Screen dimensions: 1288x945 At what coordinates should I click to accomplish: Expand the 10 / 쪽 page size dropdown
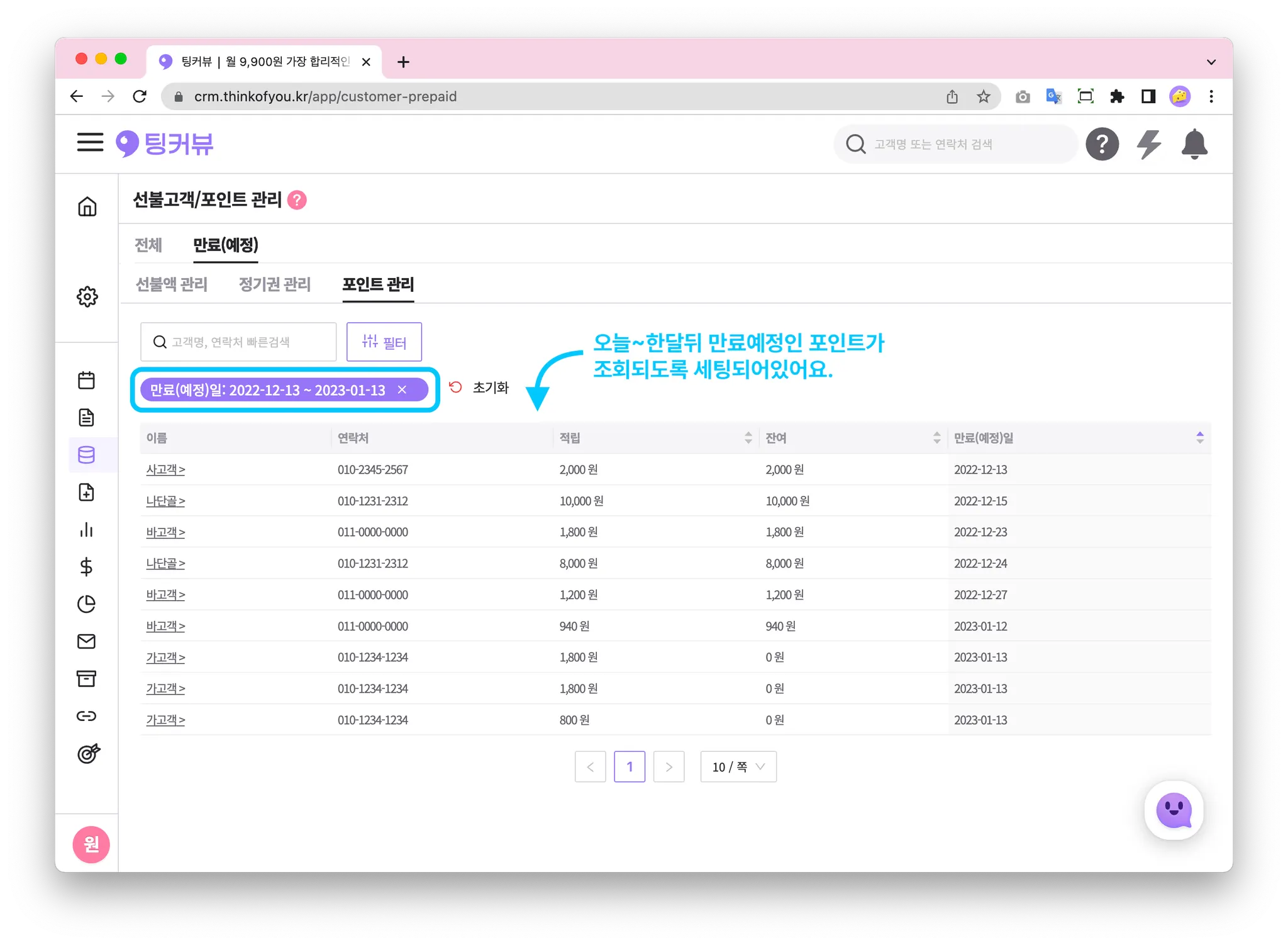(738, 766)
